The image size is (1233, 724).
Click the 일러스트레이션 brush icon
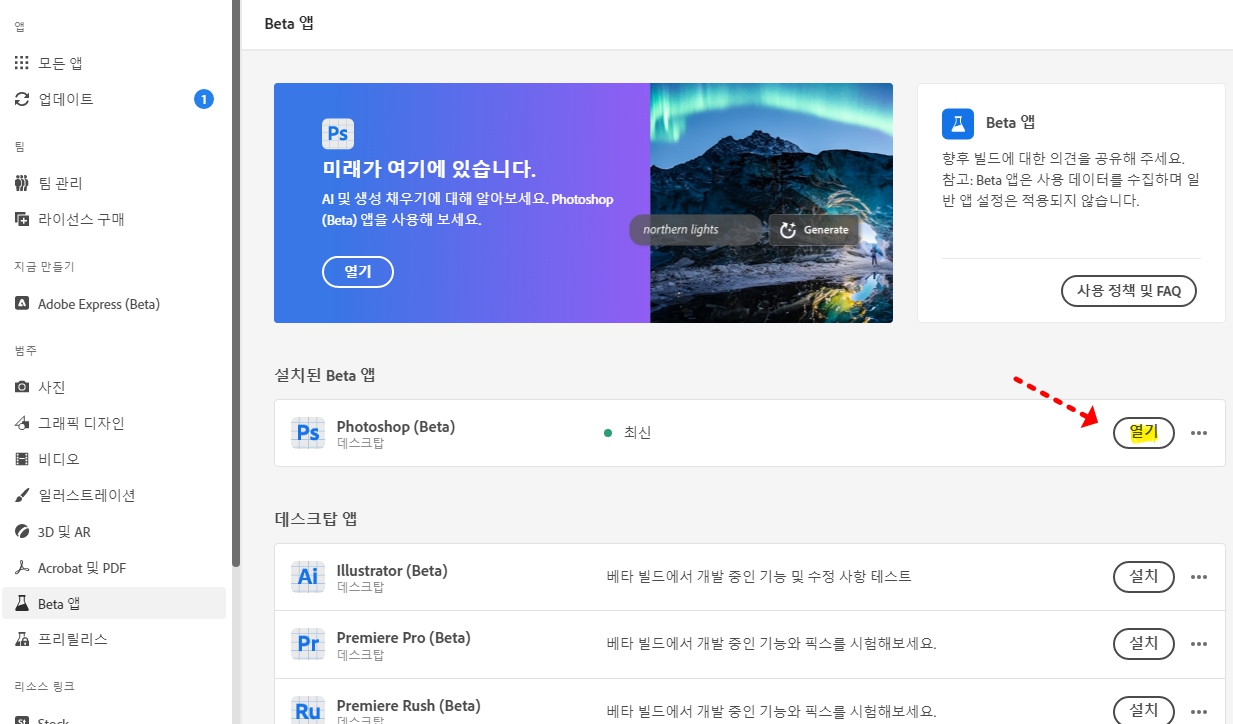tap(22, 495)
